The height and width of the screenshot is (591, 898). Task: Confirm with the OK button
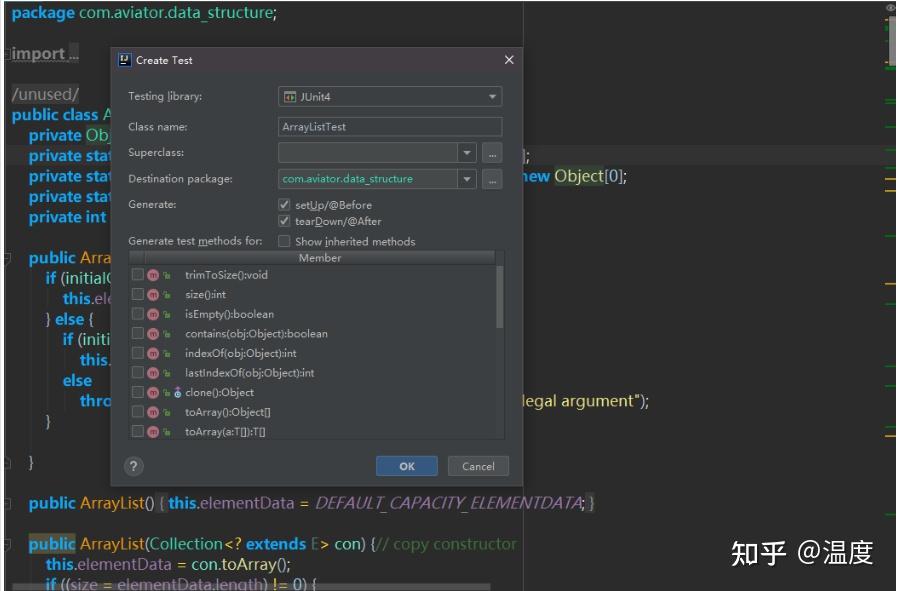(406, 465)
